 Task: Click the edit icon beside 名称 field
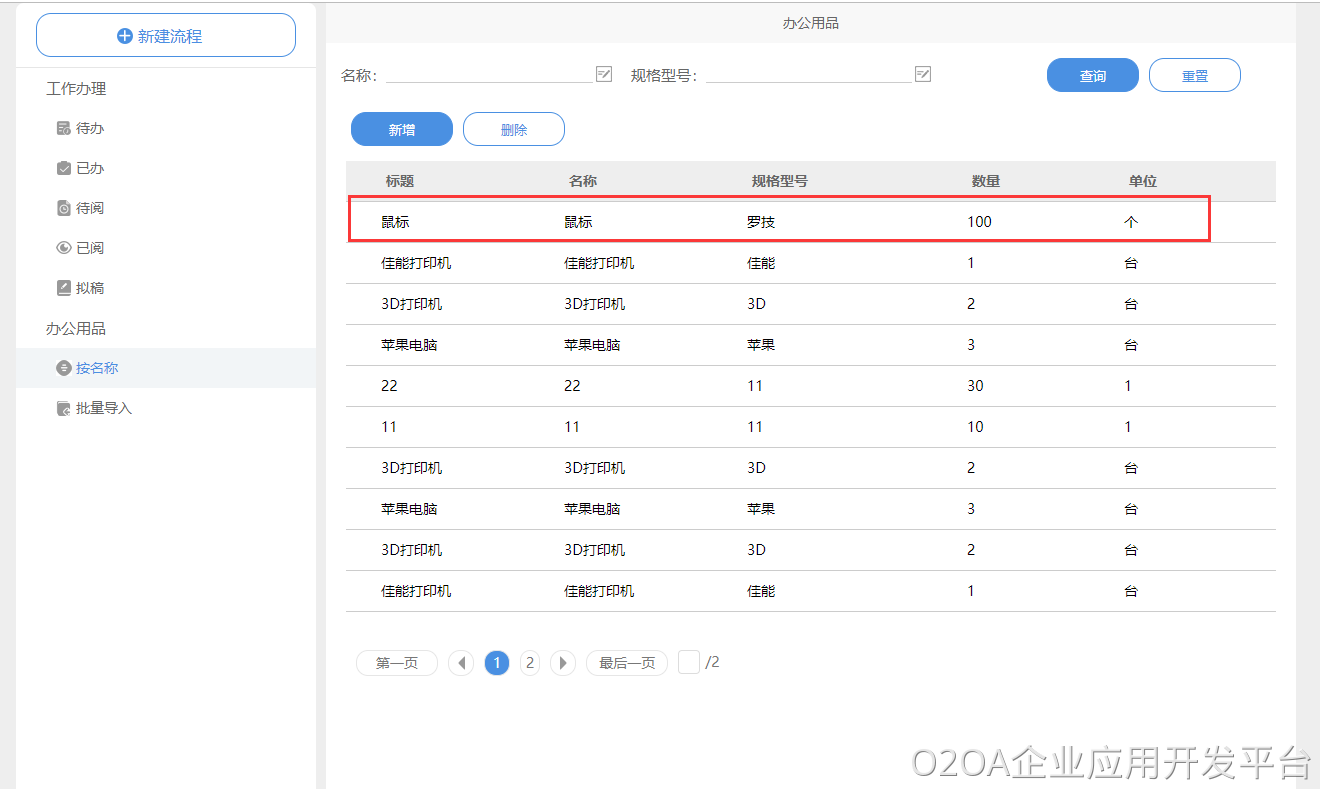604,74
